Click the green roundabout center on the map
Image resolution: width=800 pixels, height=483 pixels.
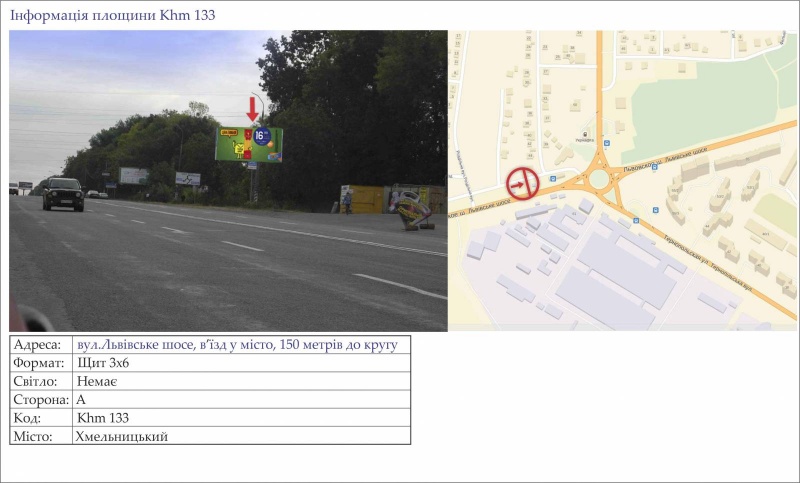[x=599, y=180]
